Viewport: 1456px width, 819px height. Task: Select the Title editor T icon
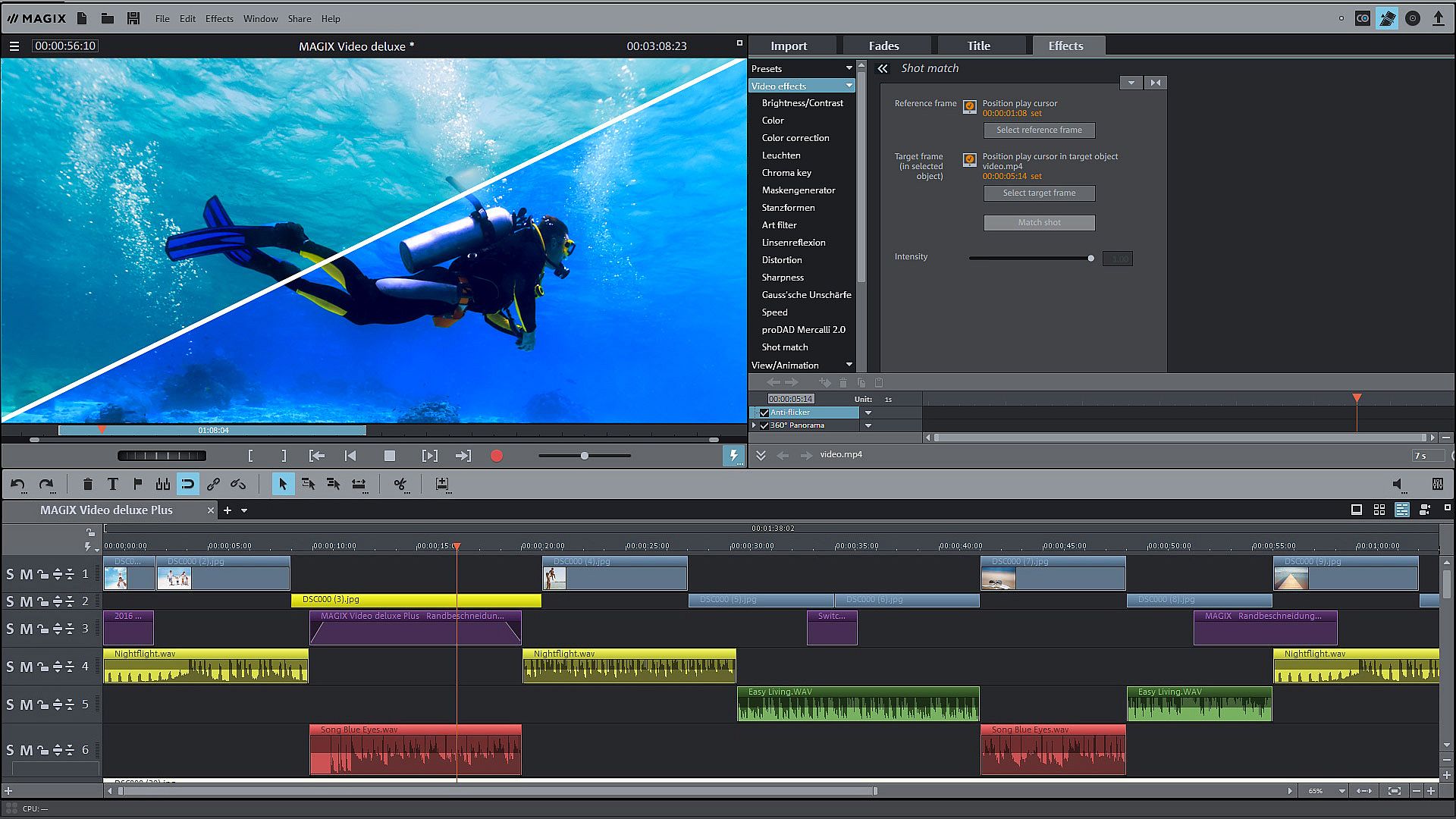pos(113,484)
